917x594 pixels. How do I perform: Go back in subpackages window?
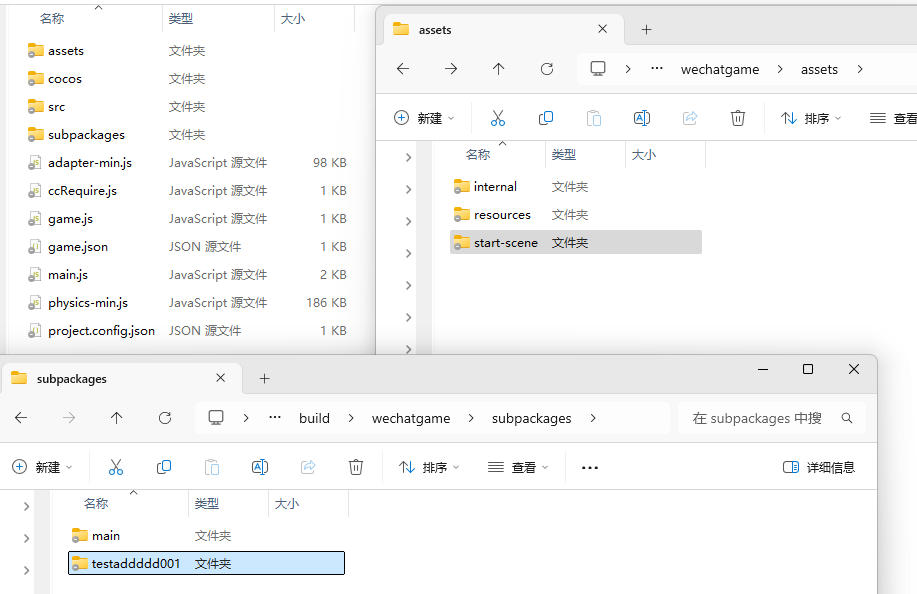coord(21,418)
